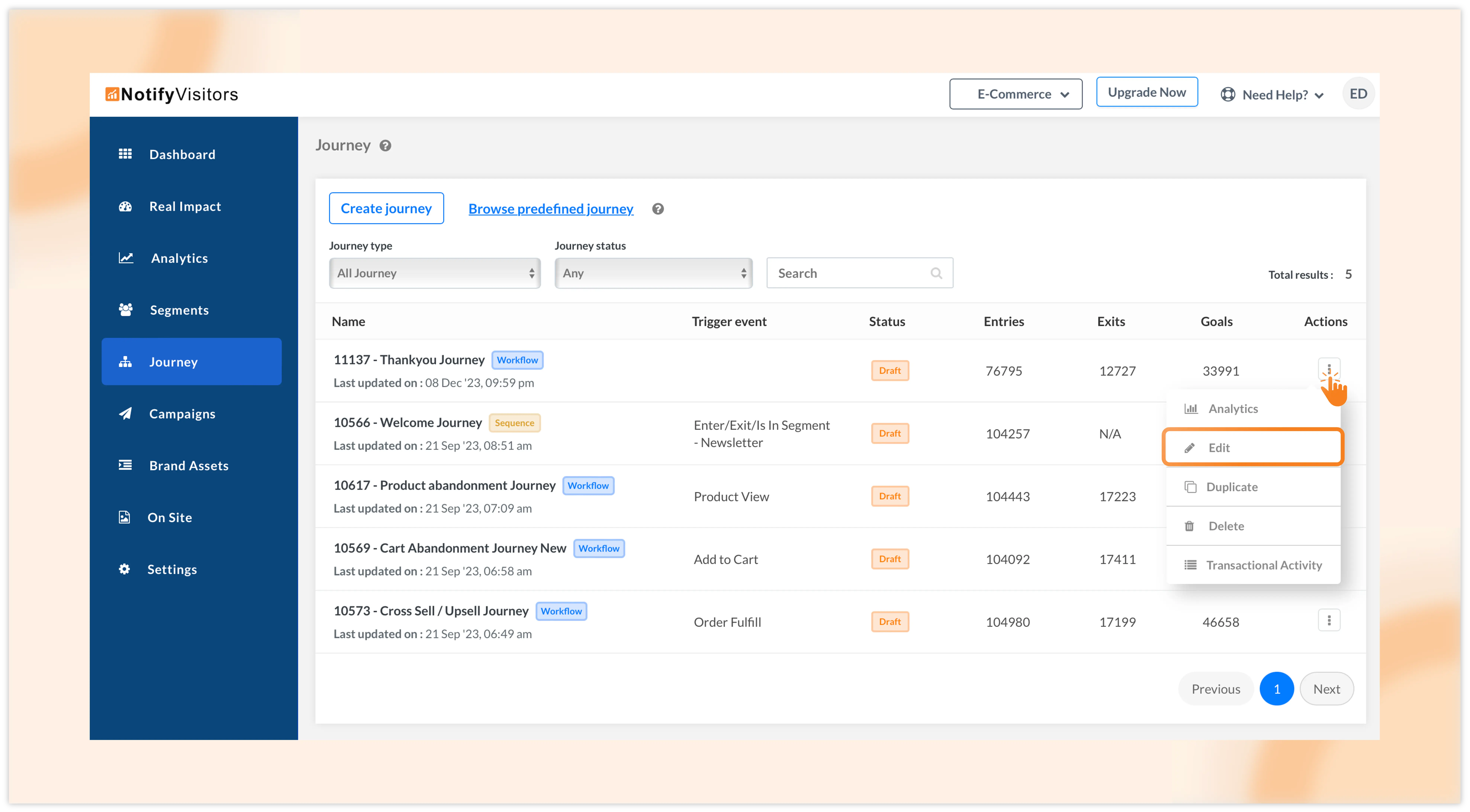Click help icon beside Browse predefined journey

pyautogui.click(x=658, y=209)
